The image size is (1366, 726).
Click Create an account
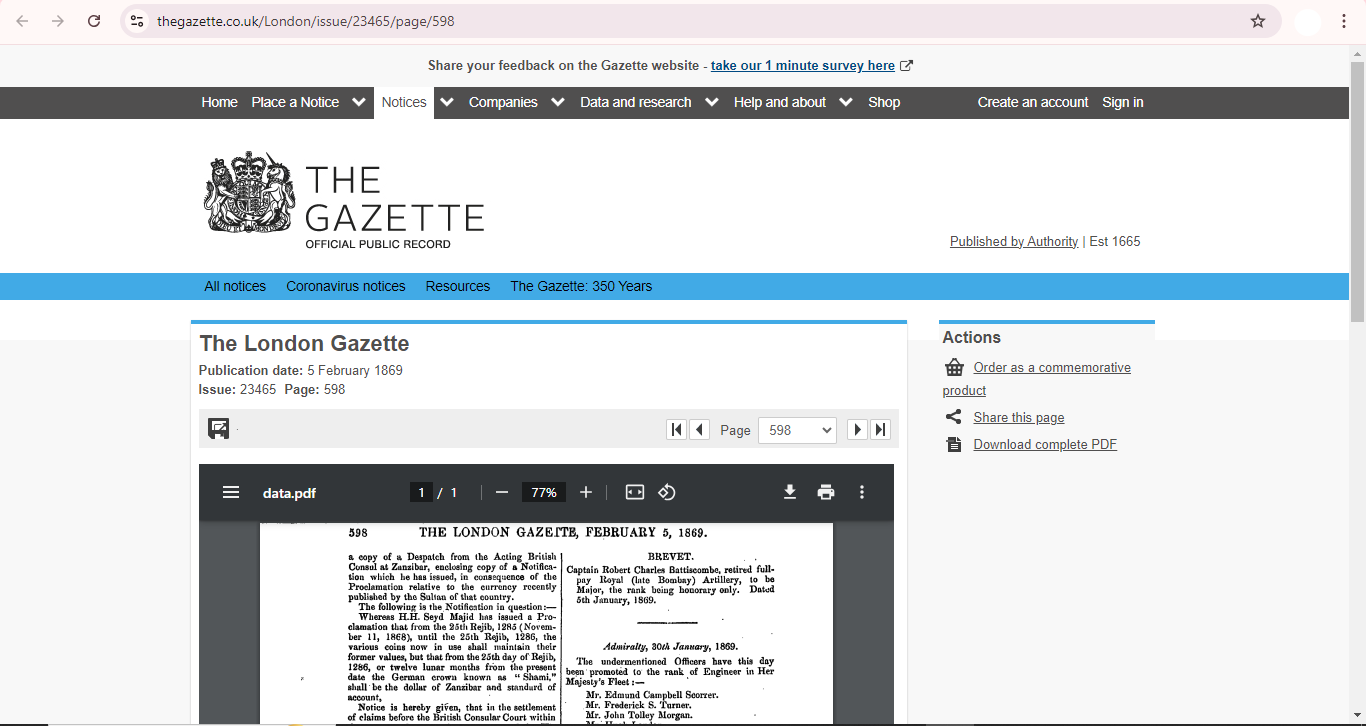(x=1033, y=102)
